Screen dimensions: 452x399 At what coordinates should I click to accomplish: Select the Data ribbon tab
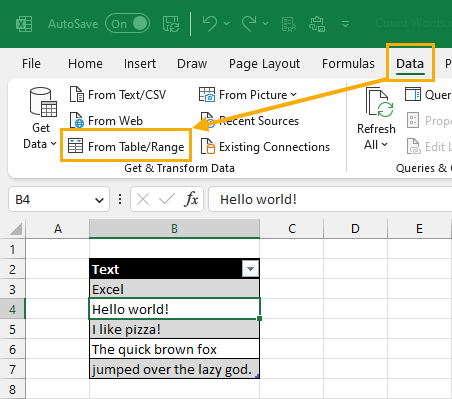coord(410,63)
